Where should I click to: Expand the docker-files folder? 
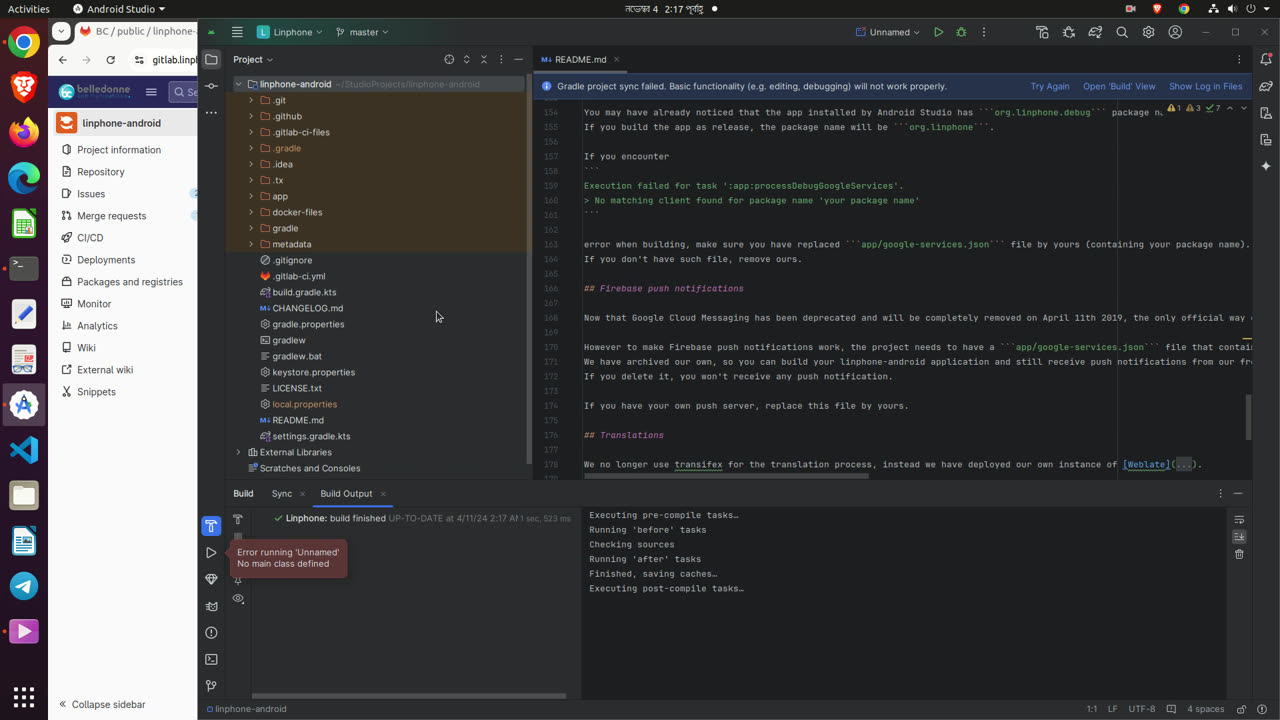251,212
